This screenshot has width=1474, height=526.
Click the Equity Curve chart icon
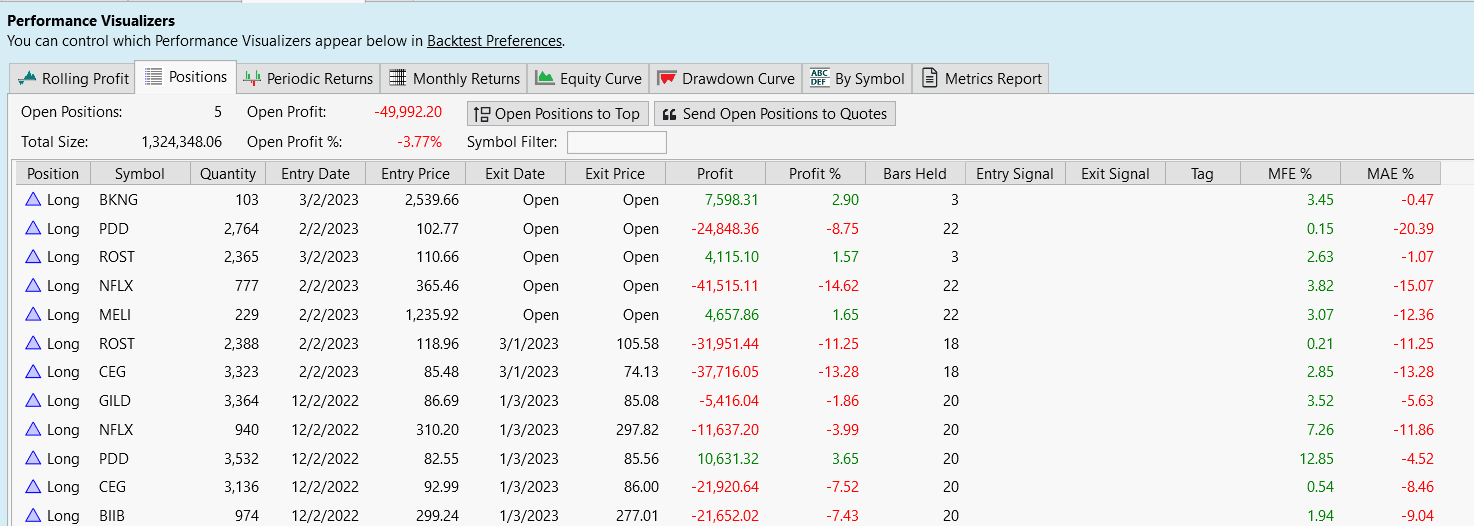coord(545,78)
